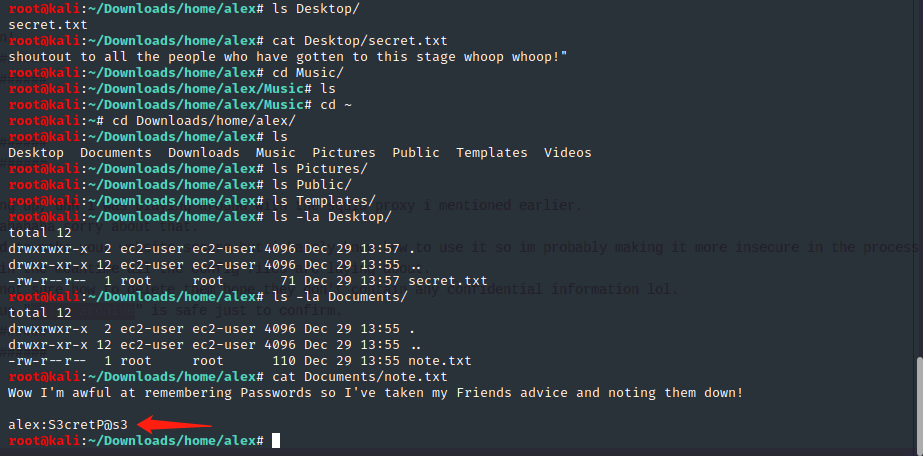
Task: Click the alex:S3cretP@s3 credentials text
Action: pyautogui.click(x=68, y=425)
